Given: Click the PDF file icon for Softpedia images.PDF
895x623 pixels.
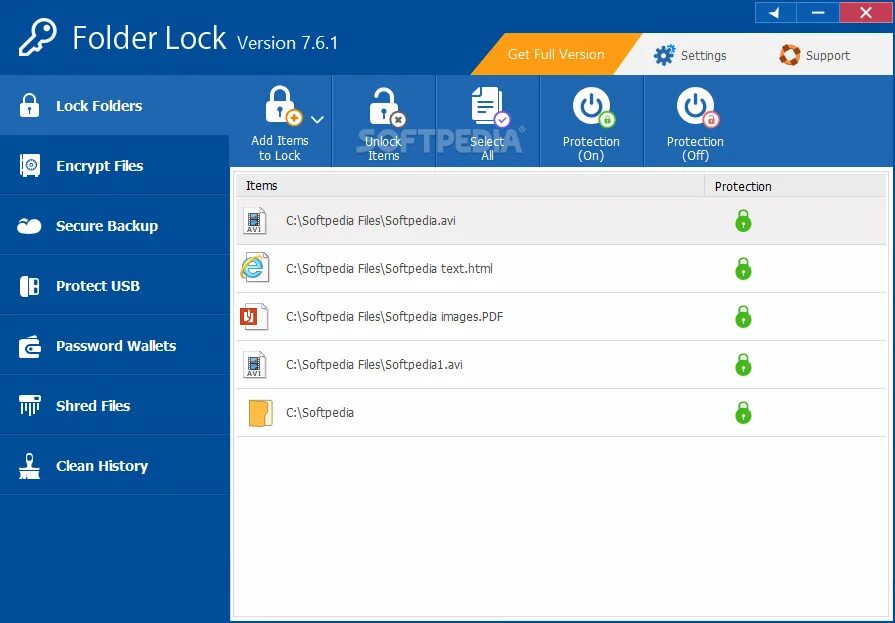Looking at the screenshot, I should tap(254, 316).
